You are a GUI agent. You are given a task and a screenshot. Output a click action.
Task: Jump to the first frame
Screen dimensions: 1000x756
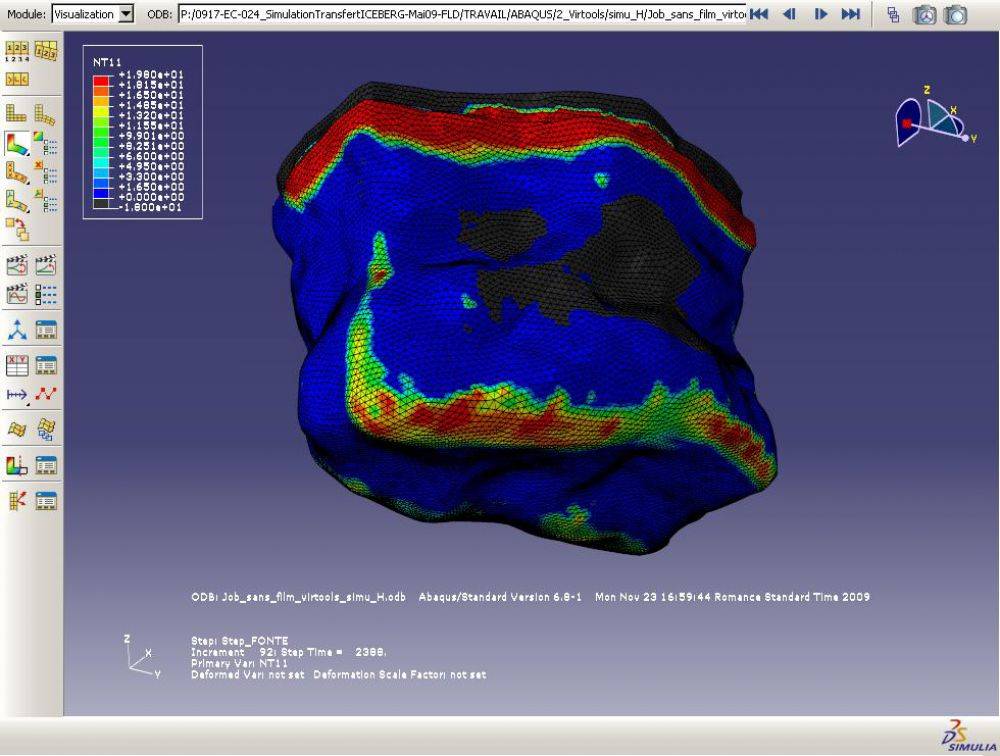point(758,13)
